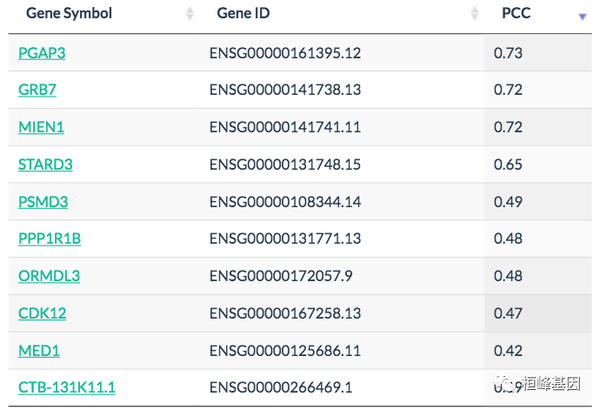Go to the ORMDL3 gene page
This screenshot has width=600, height=410.
pyautogui.click(x=49, y=275)
